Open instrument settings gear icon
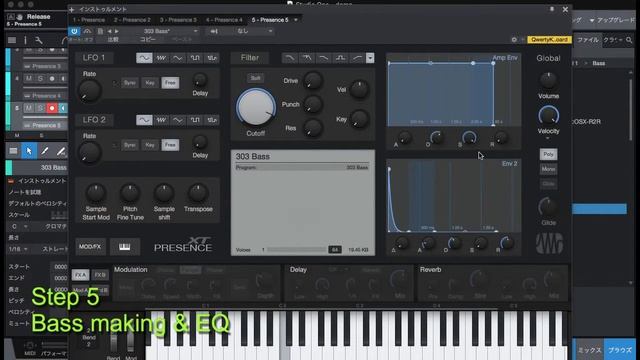Viewport: 640px width, 360px height. [x=514, y=40]
